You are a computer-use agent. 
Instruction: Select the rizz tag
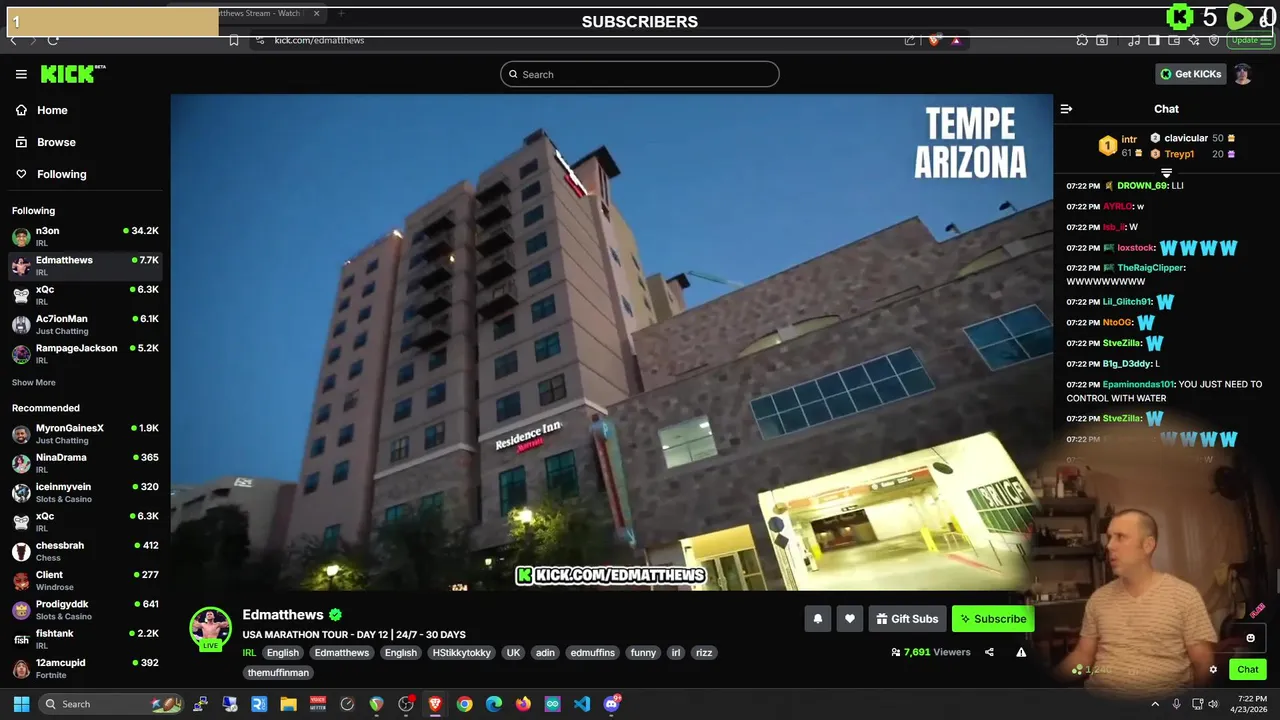704,652
